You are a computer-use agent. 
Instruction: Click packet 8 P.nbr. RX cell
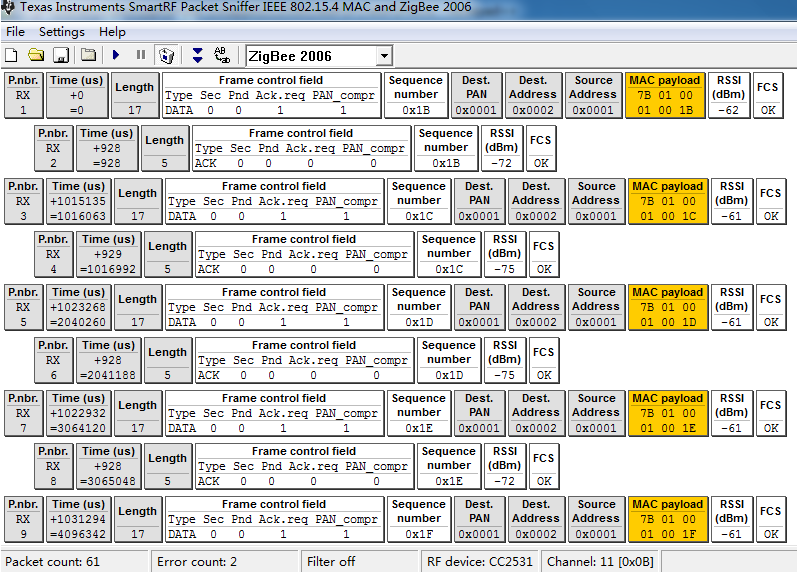click(53, 466)
